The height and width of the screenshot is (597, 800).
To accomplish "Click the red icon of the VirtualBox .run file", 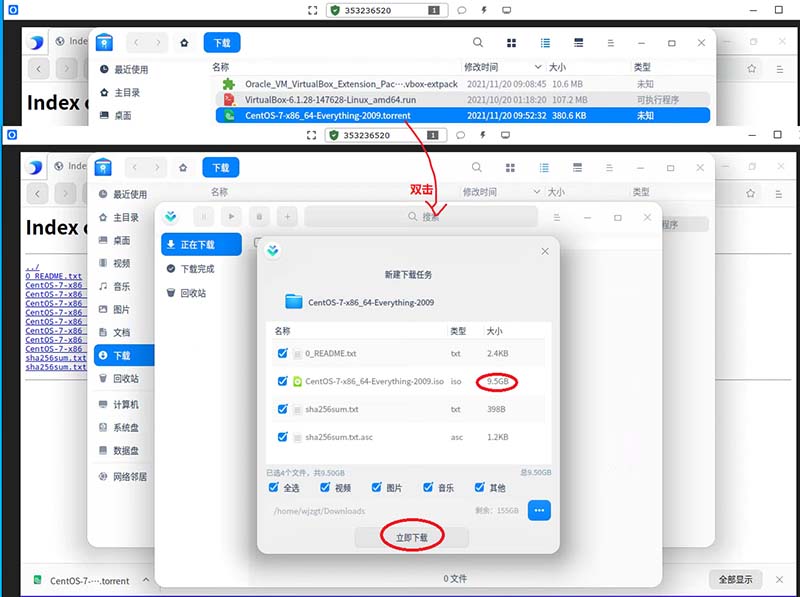I will 229,100.
